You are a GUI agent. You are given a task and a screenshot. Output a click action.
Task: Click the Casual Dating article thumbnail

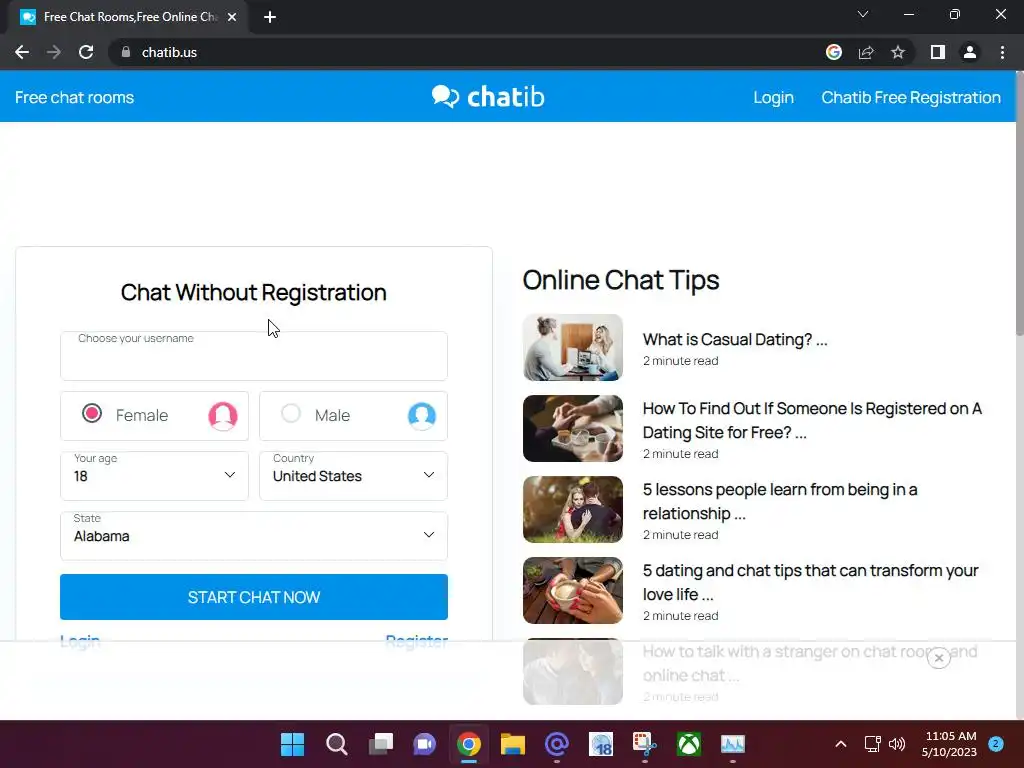pyautogui.click(x=573, y=347)
